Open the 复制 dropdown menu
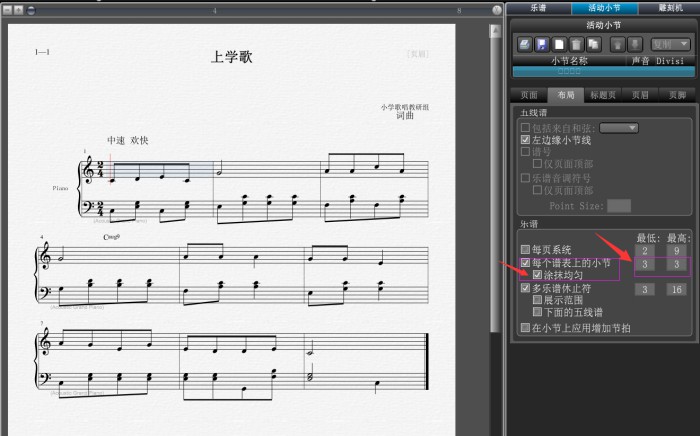The height and width of the screenshot is (436, 700). coord(669,44)
